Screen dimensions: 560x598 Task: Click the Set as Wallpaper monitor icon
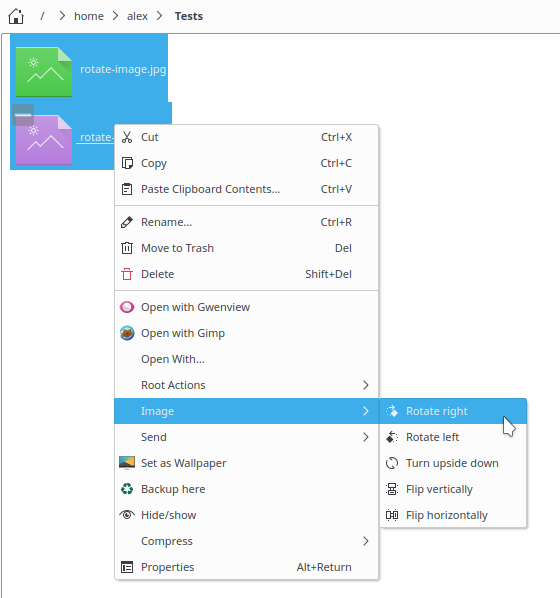[x=127, y=463]
